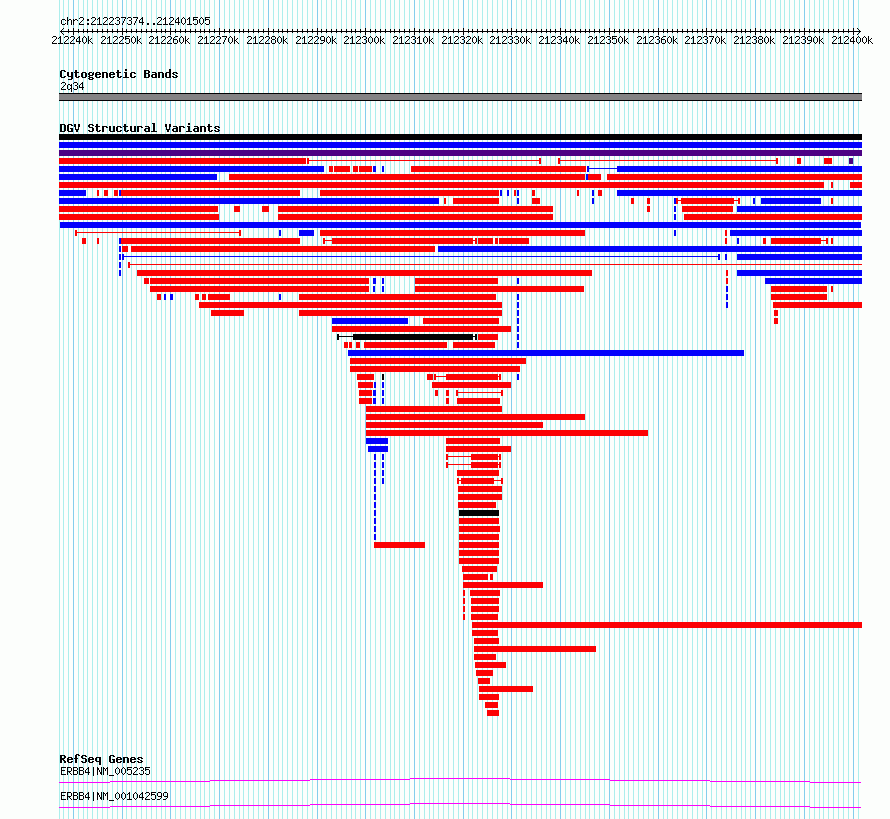Click ruler position 212290k
890x819 pixels.
316,40
